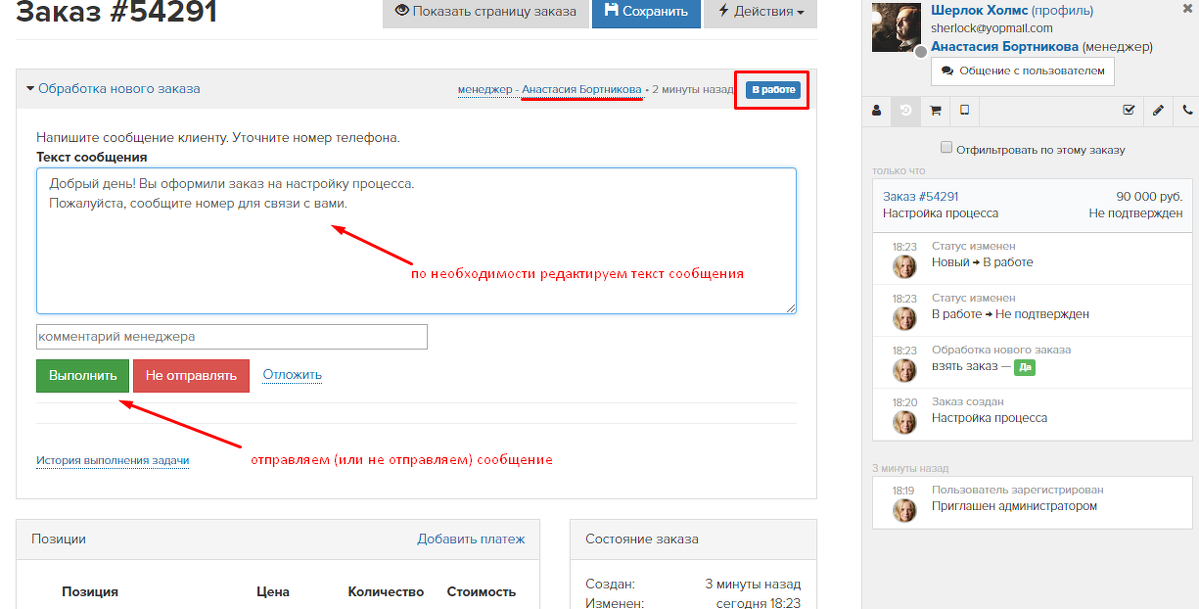The height and width of the screenshot is (609, 1199).
Task: Postpone task via 'Отложить' link
Action: pos(292,375)
